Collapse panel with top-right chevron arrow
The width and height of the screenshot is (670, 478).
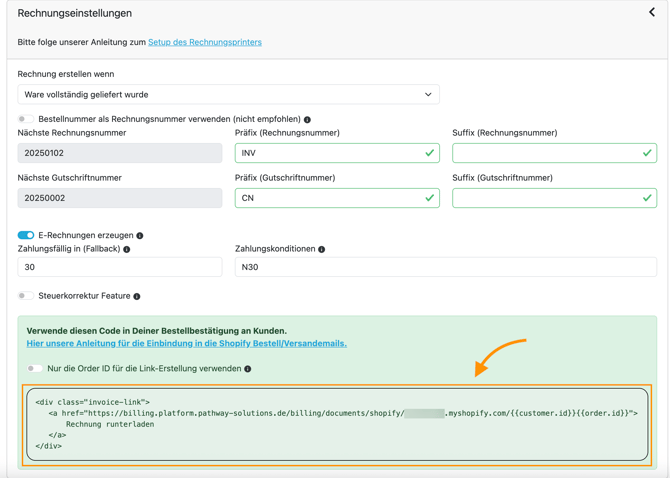point(652,13)
